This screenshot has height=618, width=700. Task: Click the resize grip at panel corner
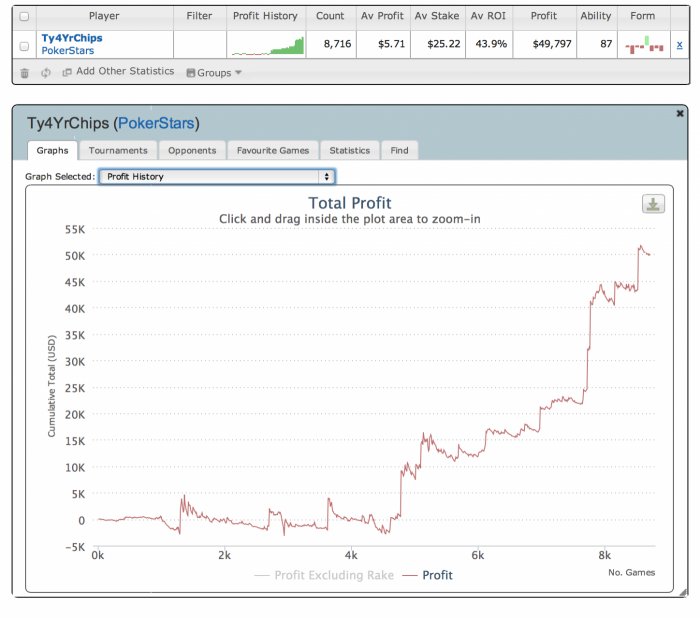coord(683,592)
